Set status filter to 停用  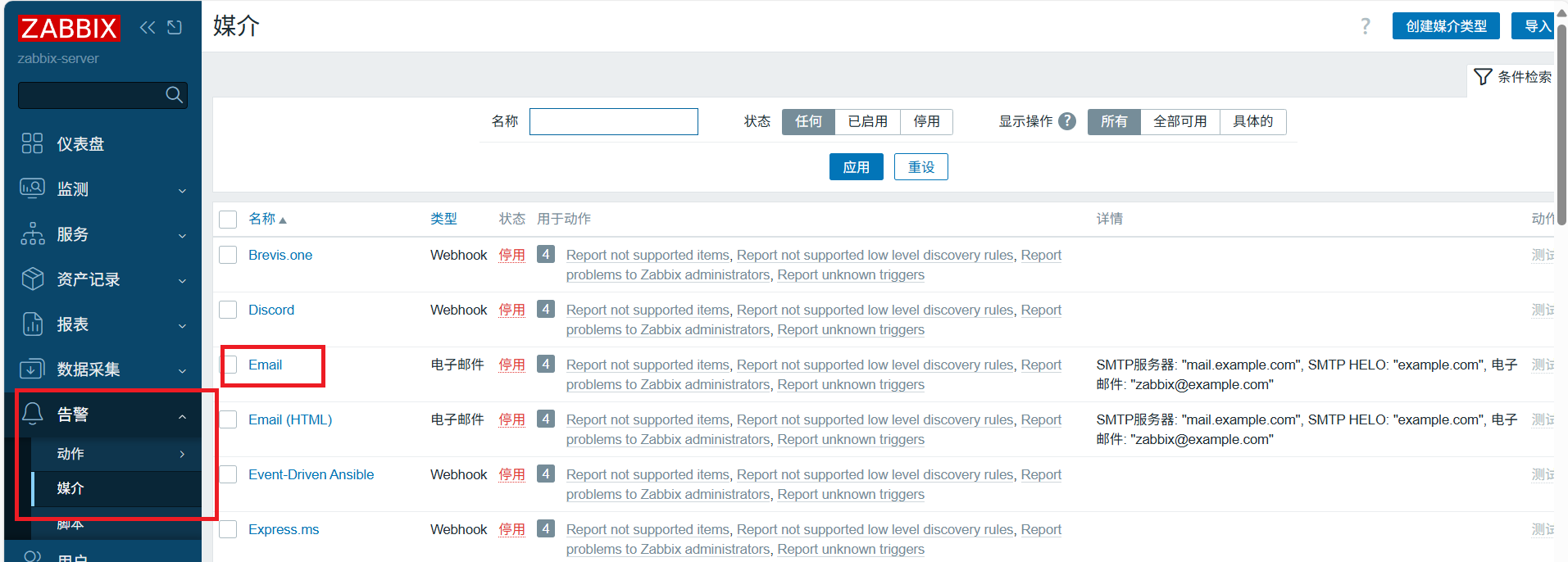coord(926,121)
